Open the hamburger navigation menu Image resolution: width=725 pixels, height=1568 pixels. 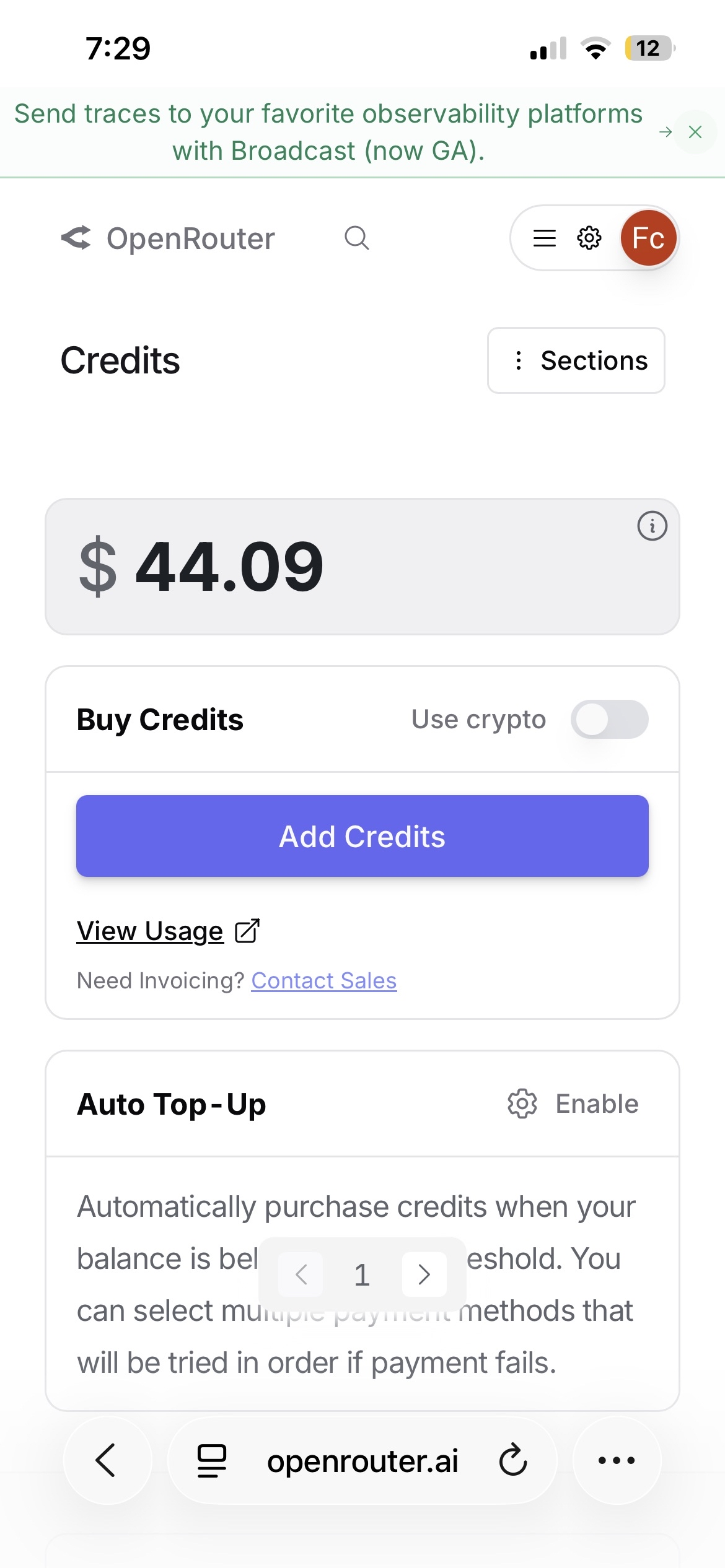coord(544,238)
